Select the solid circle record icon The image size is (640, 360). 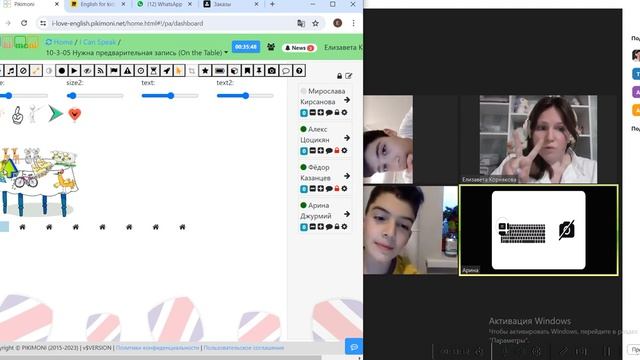(62, 71)
